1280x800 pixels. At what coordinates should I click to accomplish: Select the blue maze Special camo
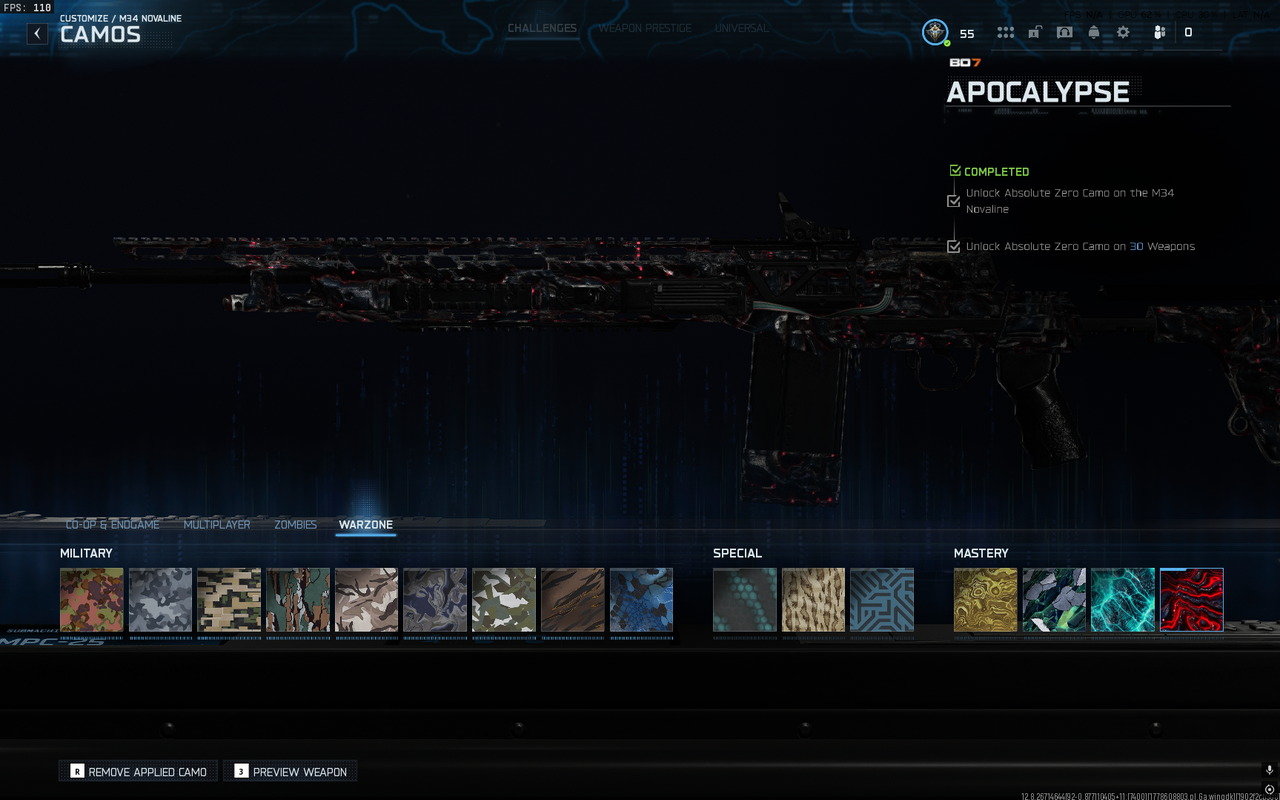click(x=882, y=600)
